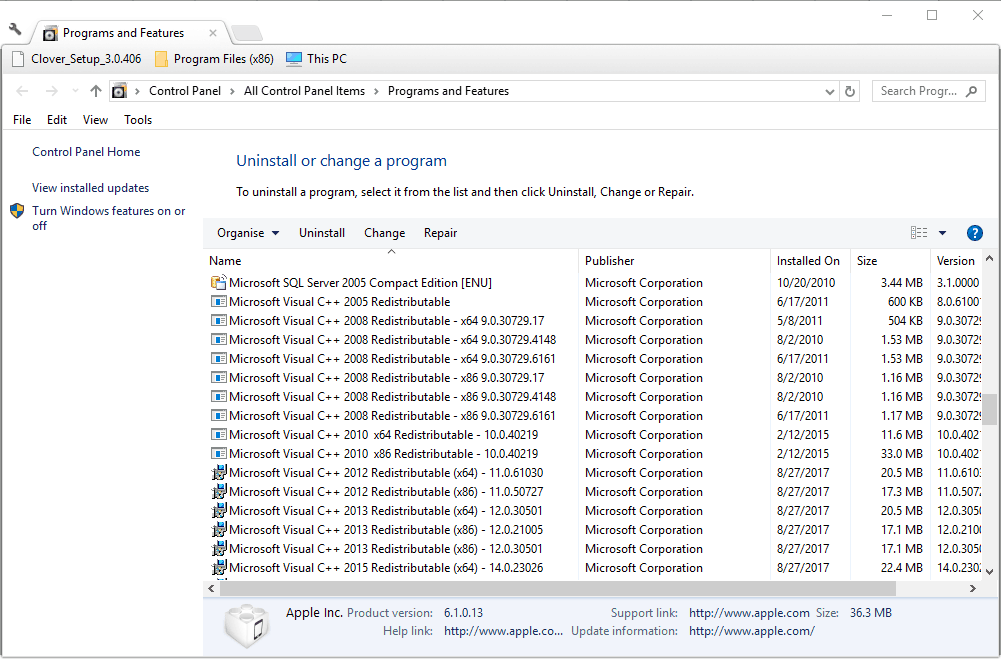Click the refresh icon beside address bar
Screen dimensions: 1001x659
click(851, 91)
